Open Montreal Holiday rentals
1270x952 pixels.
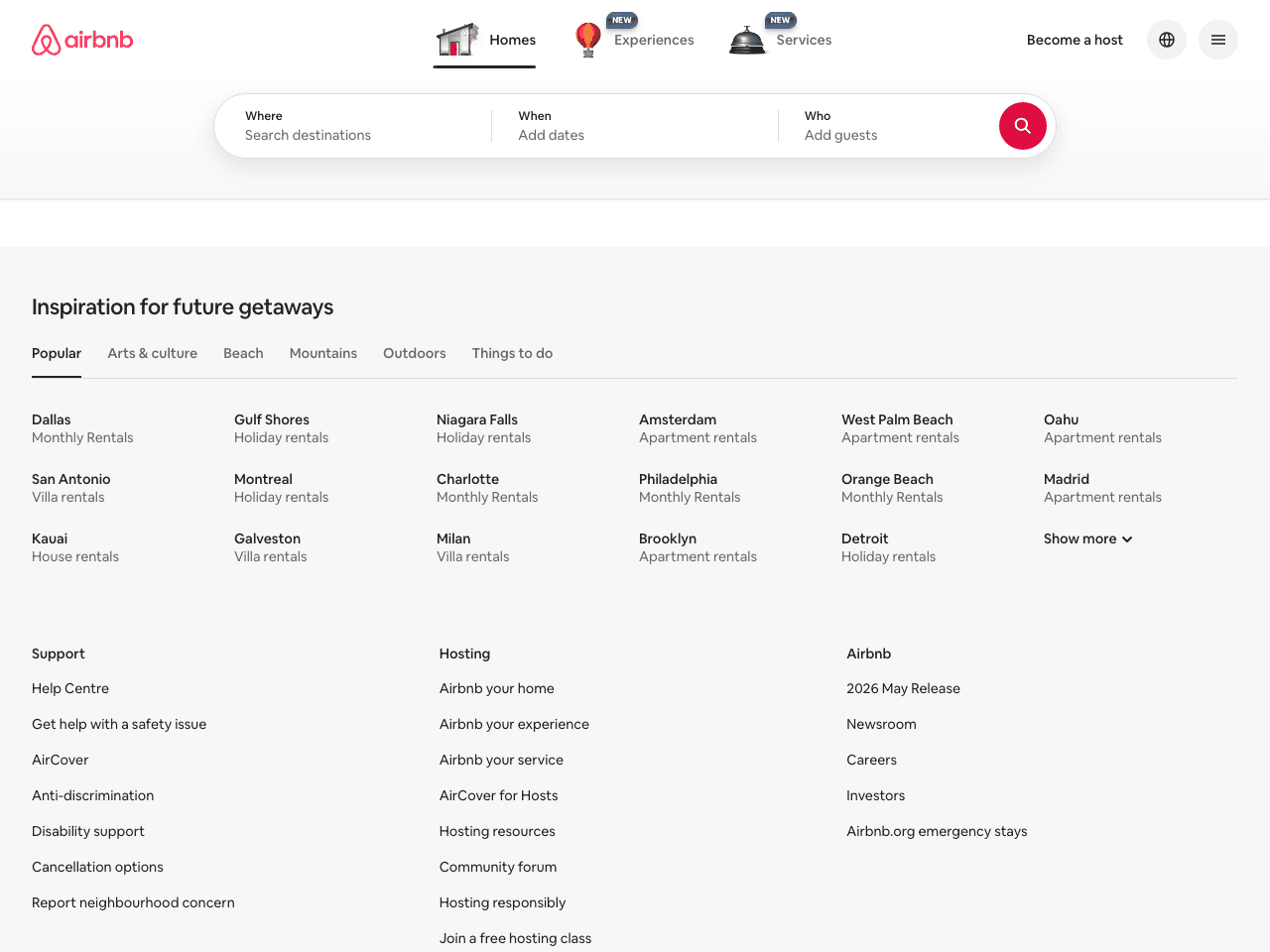point(281,488)
